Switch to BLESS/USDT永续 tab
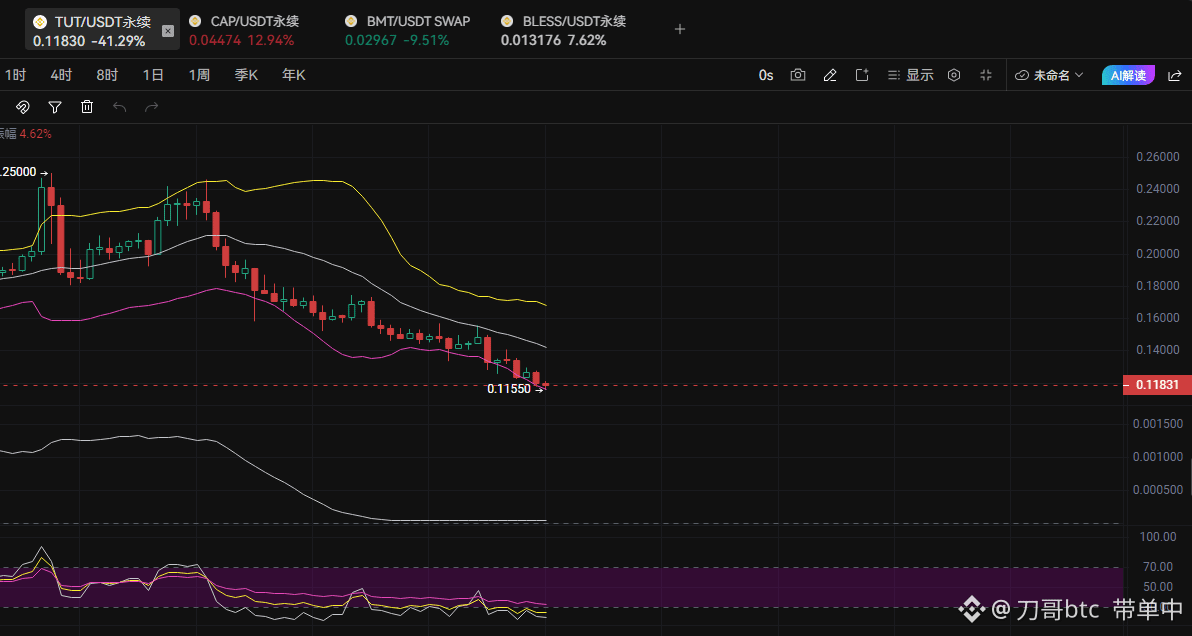 (563, 30)
